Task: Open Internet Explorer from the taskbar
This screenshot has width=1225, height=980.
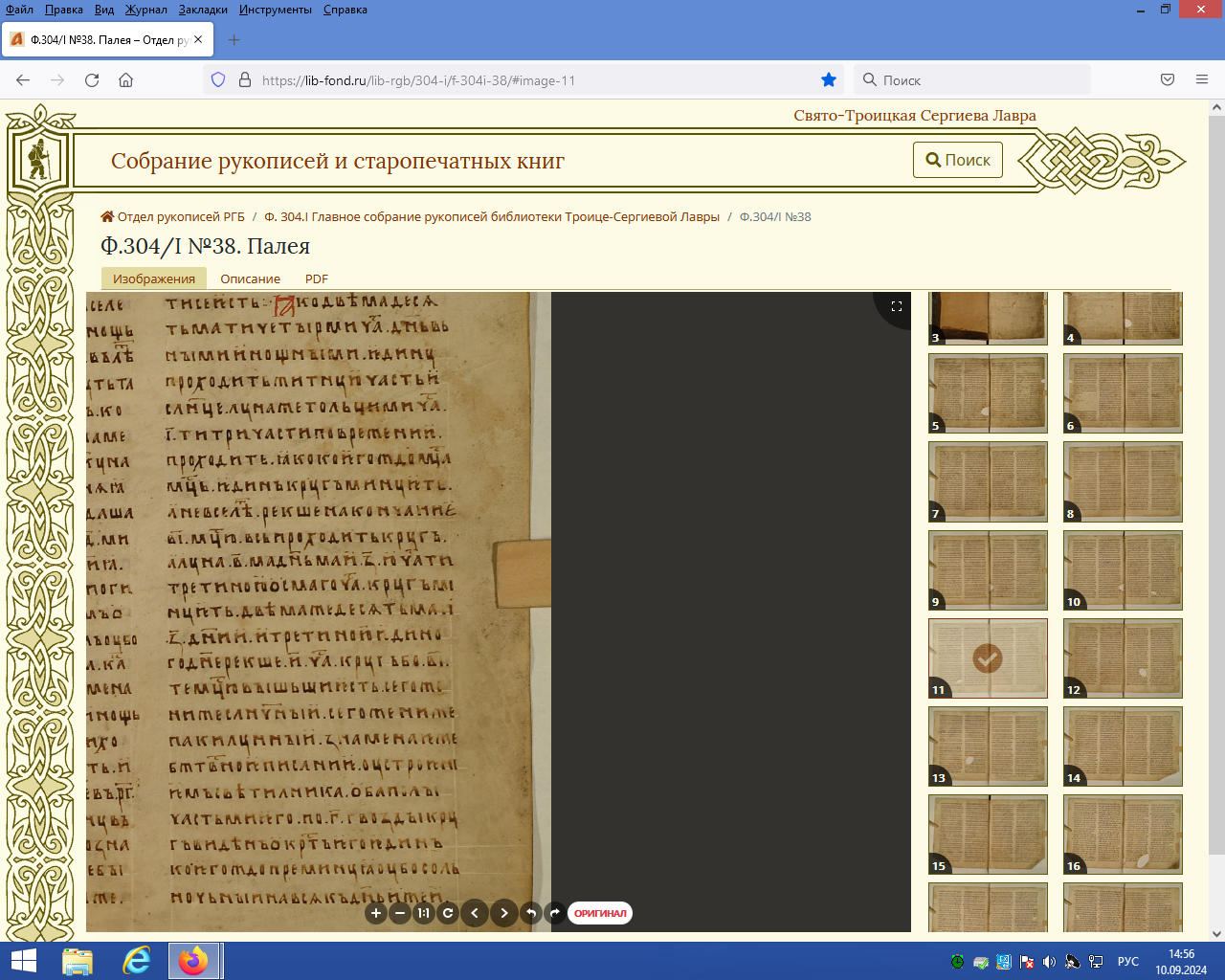Action: point(137,961)
